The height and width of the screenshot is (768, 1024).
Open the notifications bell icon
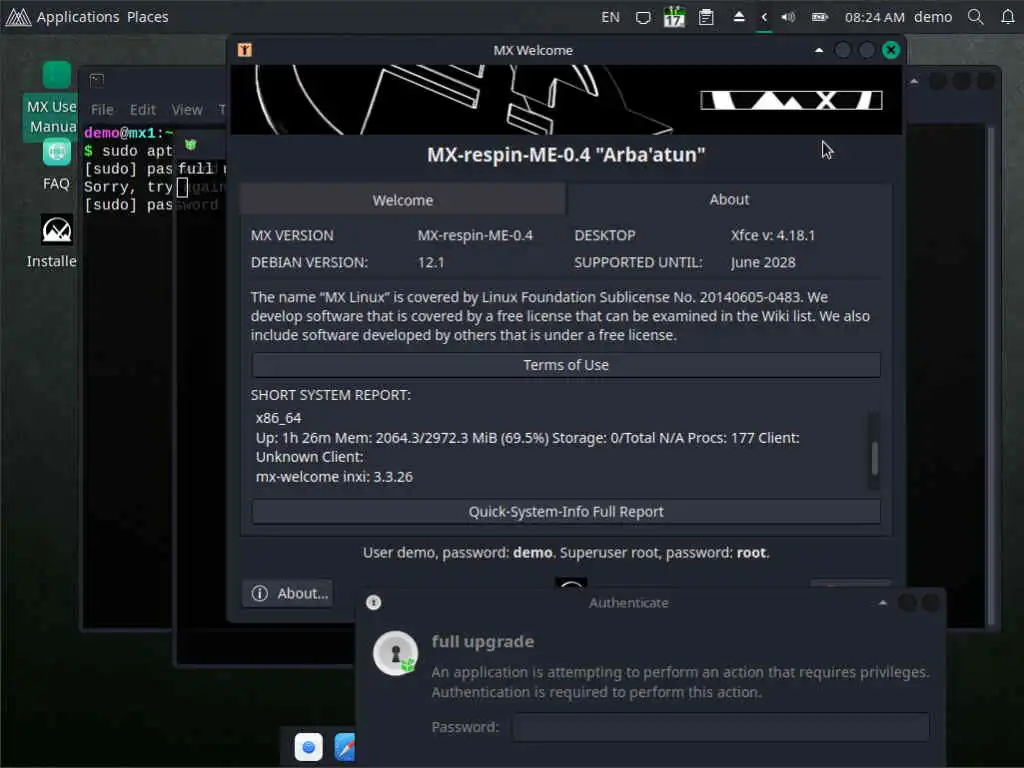coord(1008,17)
